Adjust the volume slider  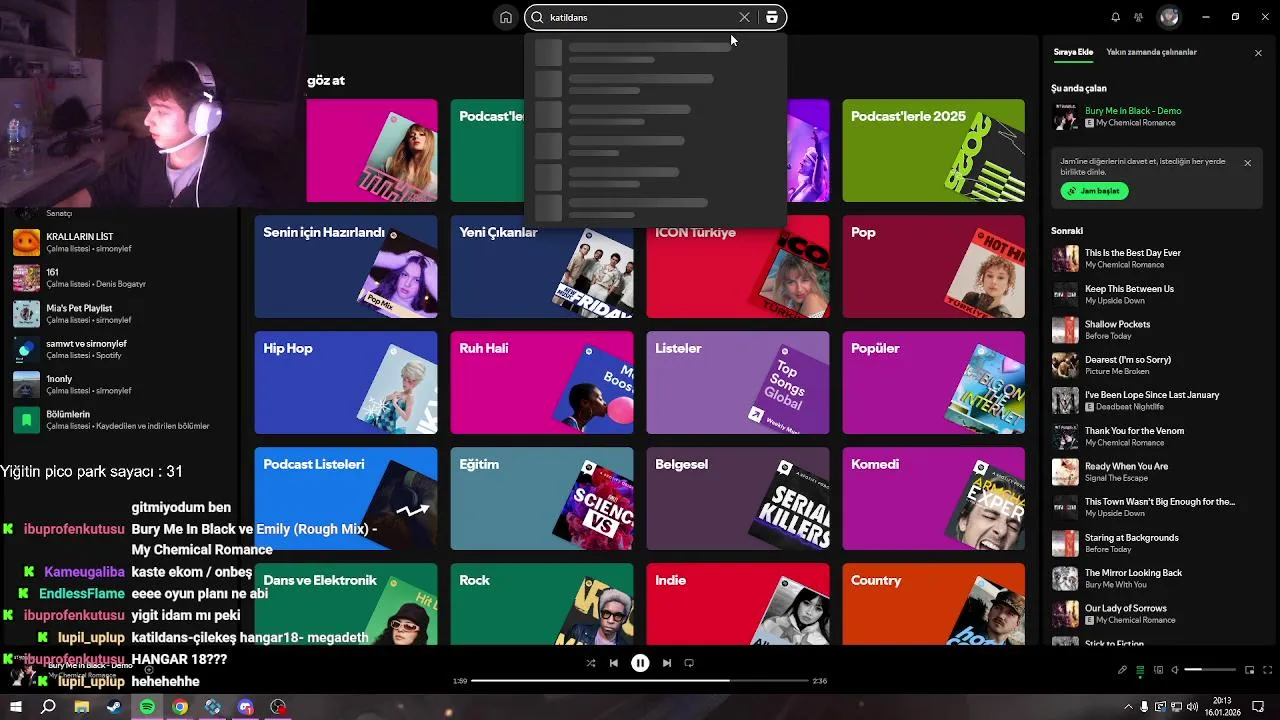(1210, 670)
